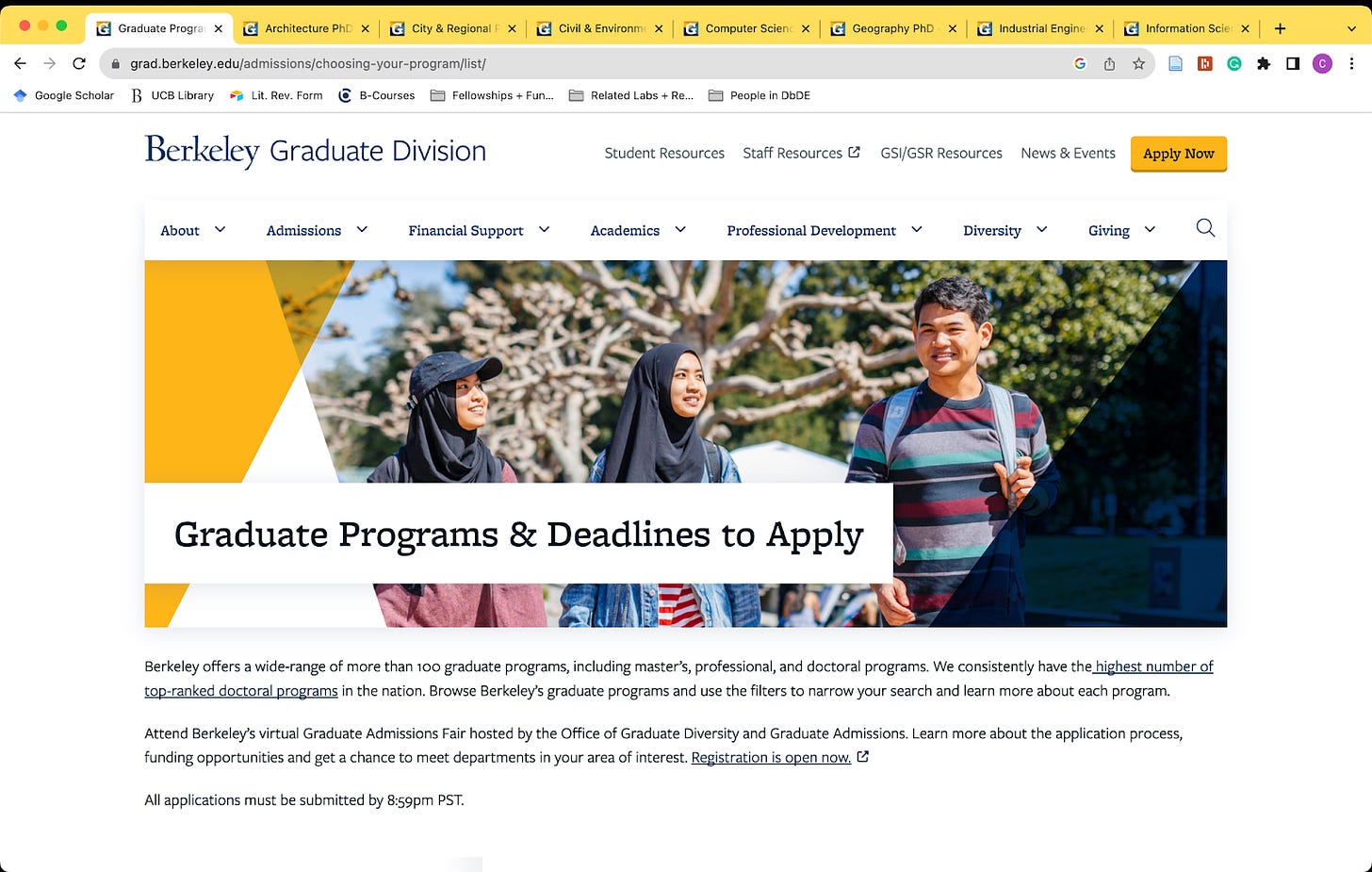Go to the Berkeley Graduate Division home logo
Image resolution: width=1372 pixels, height=872 pixels.
[316, 151]
